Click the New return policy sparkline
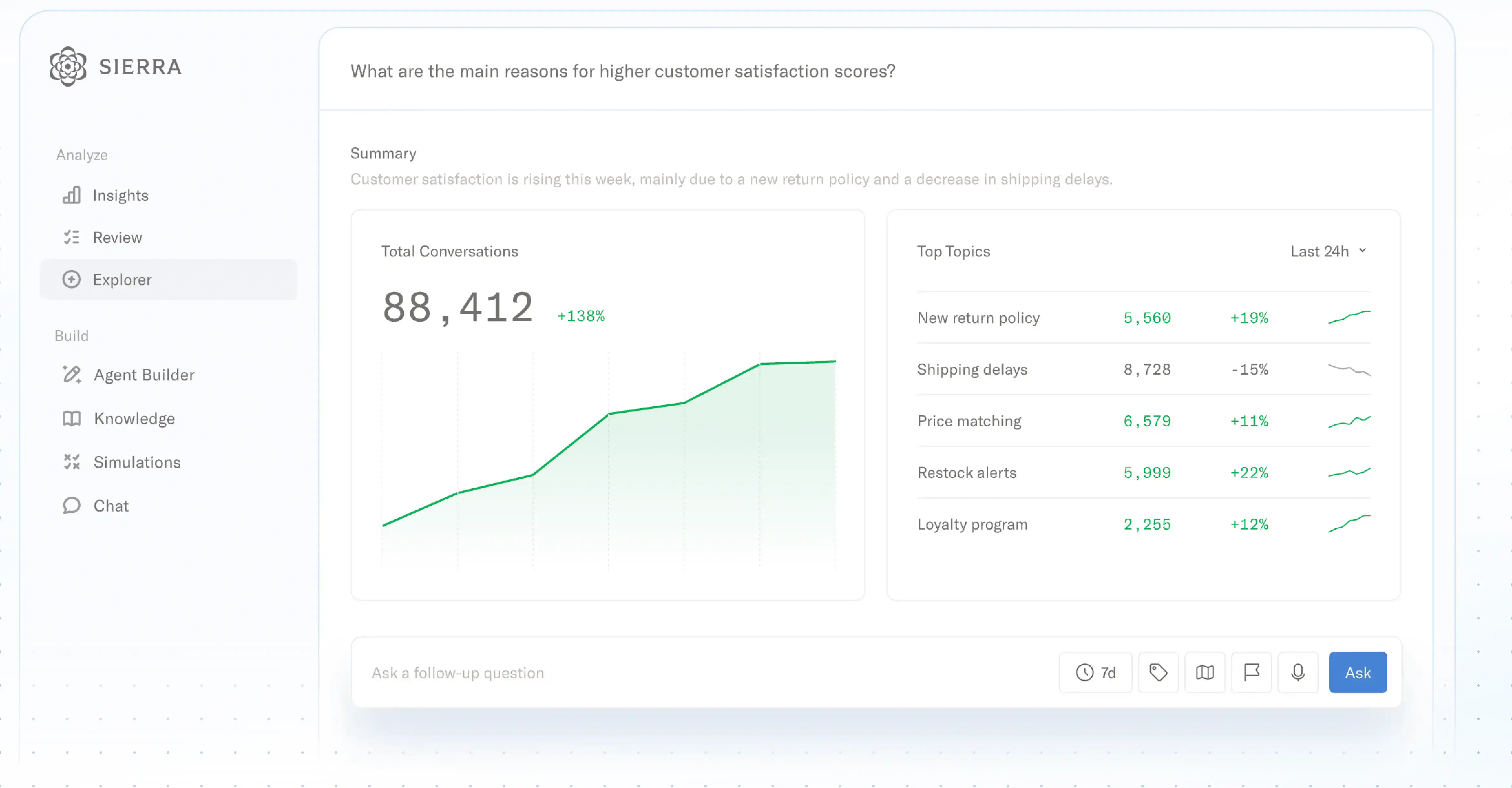Image resolution: width=1512 pixels, height=788 pixels. [x=1349, y=317]
